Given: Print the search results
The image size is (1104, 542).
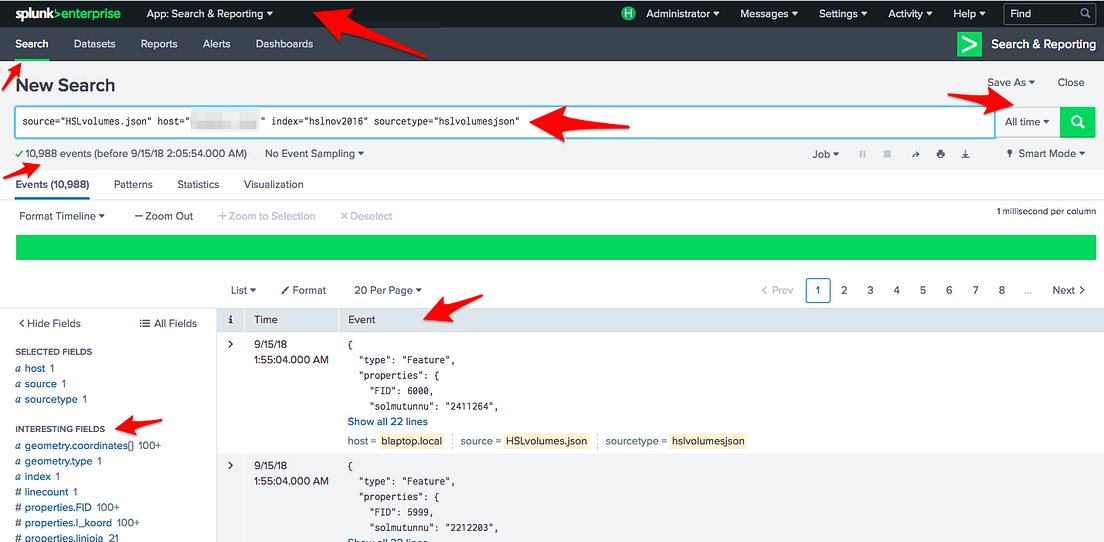Looking at the screenshot, I should pyautogui.click(x=940, y=153).
